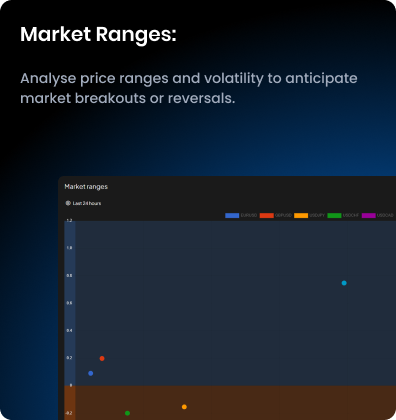
Task: Open the Last 24 hours time filter
Action: [83, 203]
